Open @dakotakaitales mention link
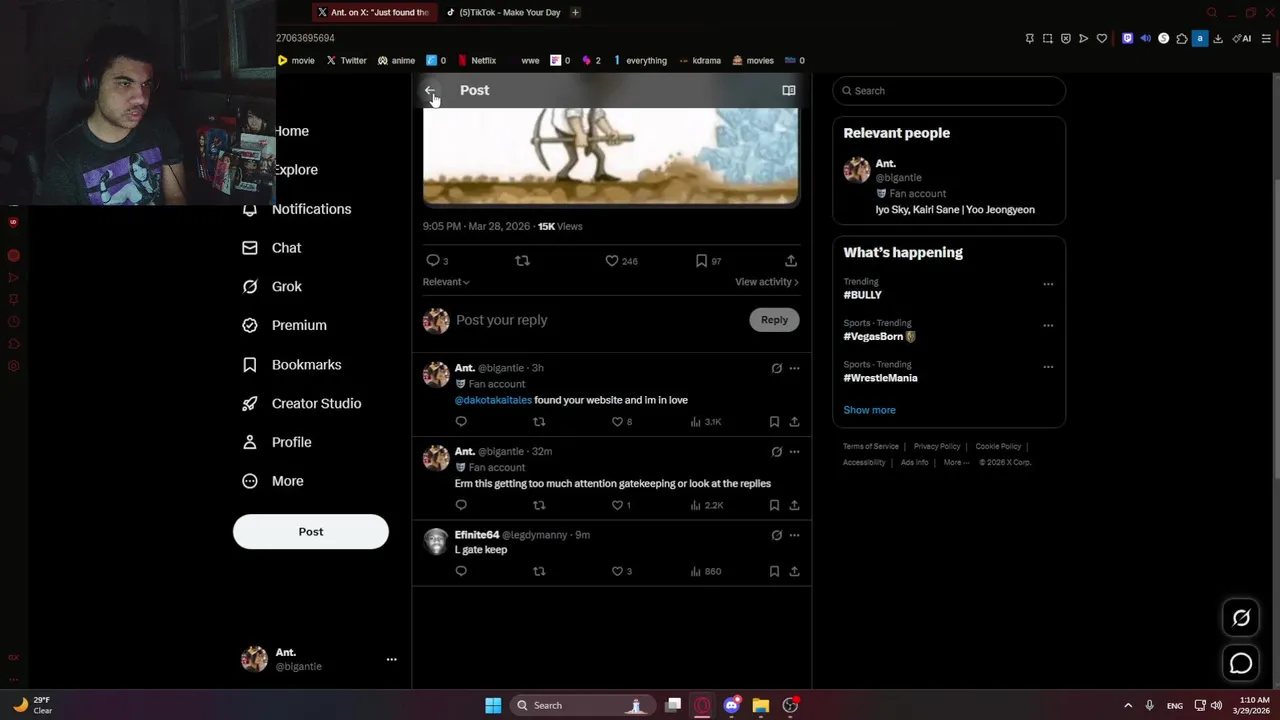The height and width of the screenshot is (720, 1280). [x=493, y=400]
